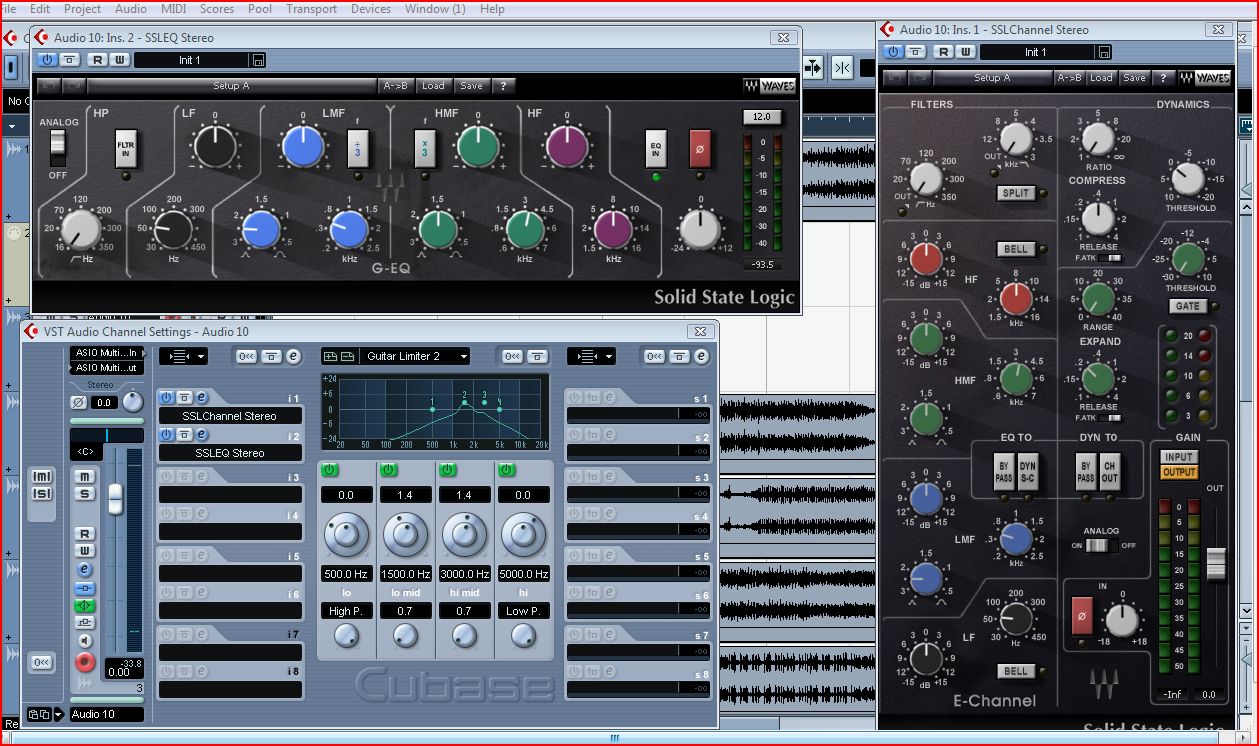Toggle the hi band power button
1259x746 pixels.
[x=506, y=470]
